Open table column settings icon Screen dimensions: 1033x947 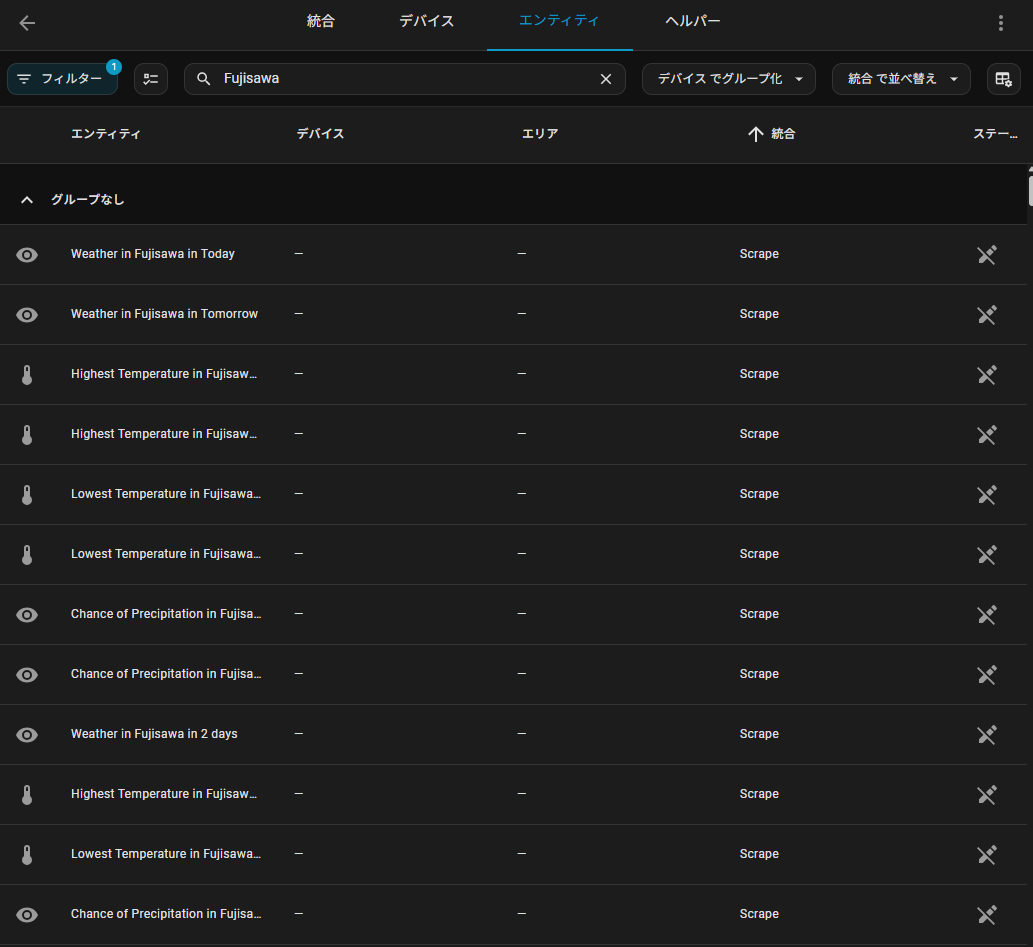click(1003, 79)
